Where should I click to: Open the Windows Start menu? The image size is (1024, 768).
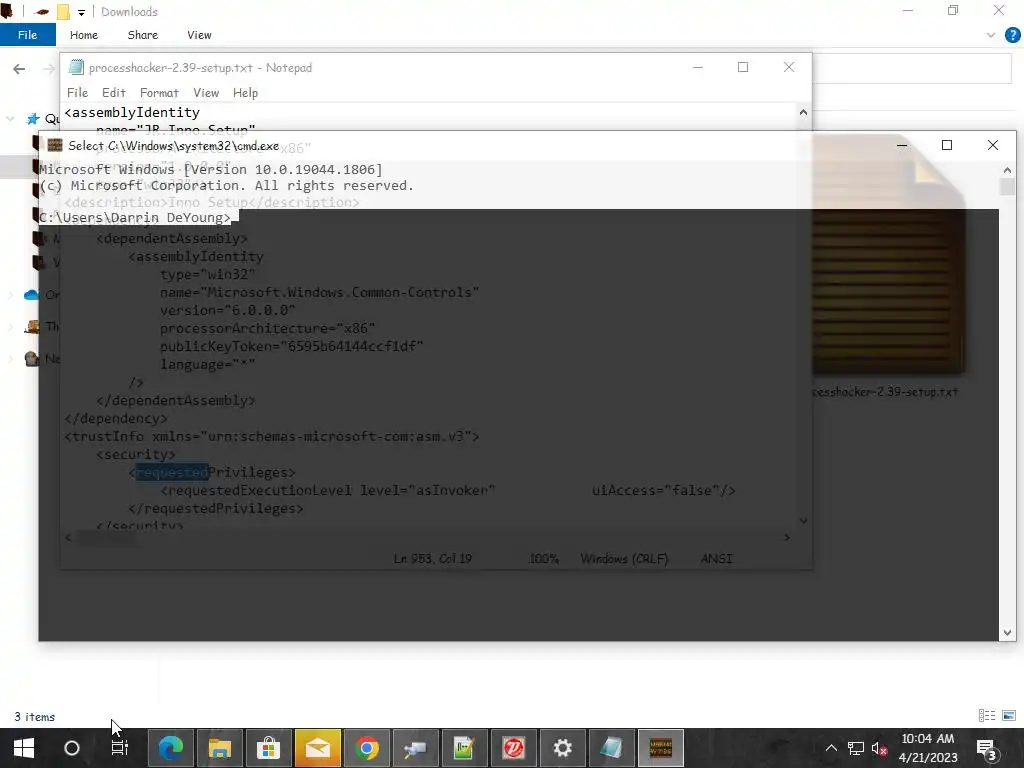[x=24, y=748]
